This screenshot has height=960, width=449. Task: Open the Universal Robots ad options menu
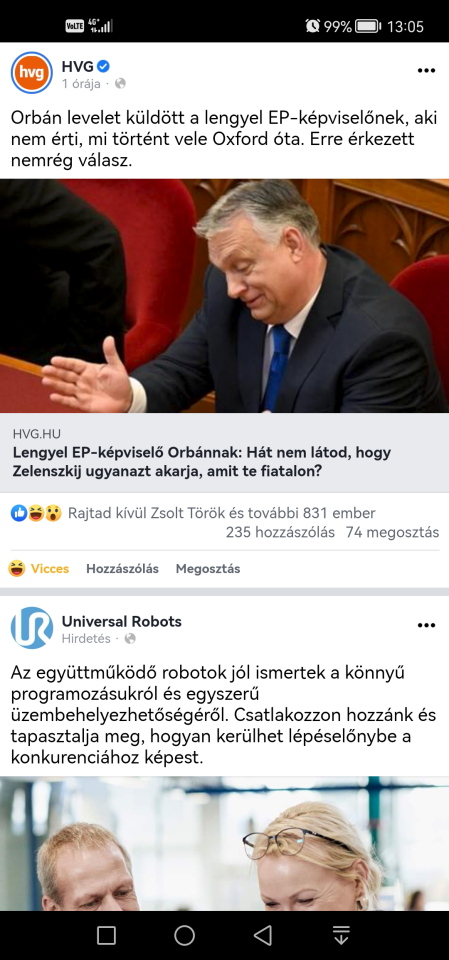coord(426,625)
